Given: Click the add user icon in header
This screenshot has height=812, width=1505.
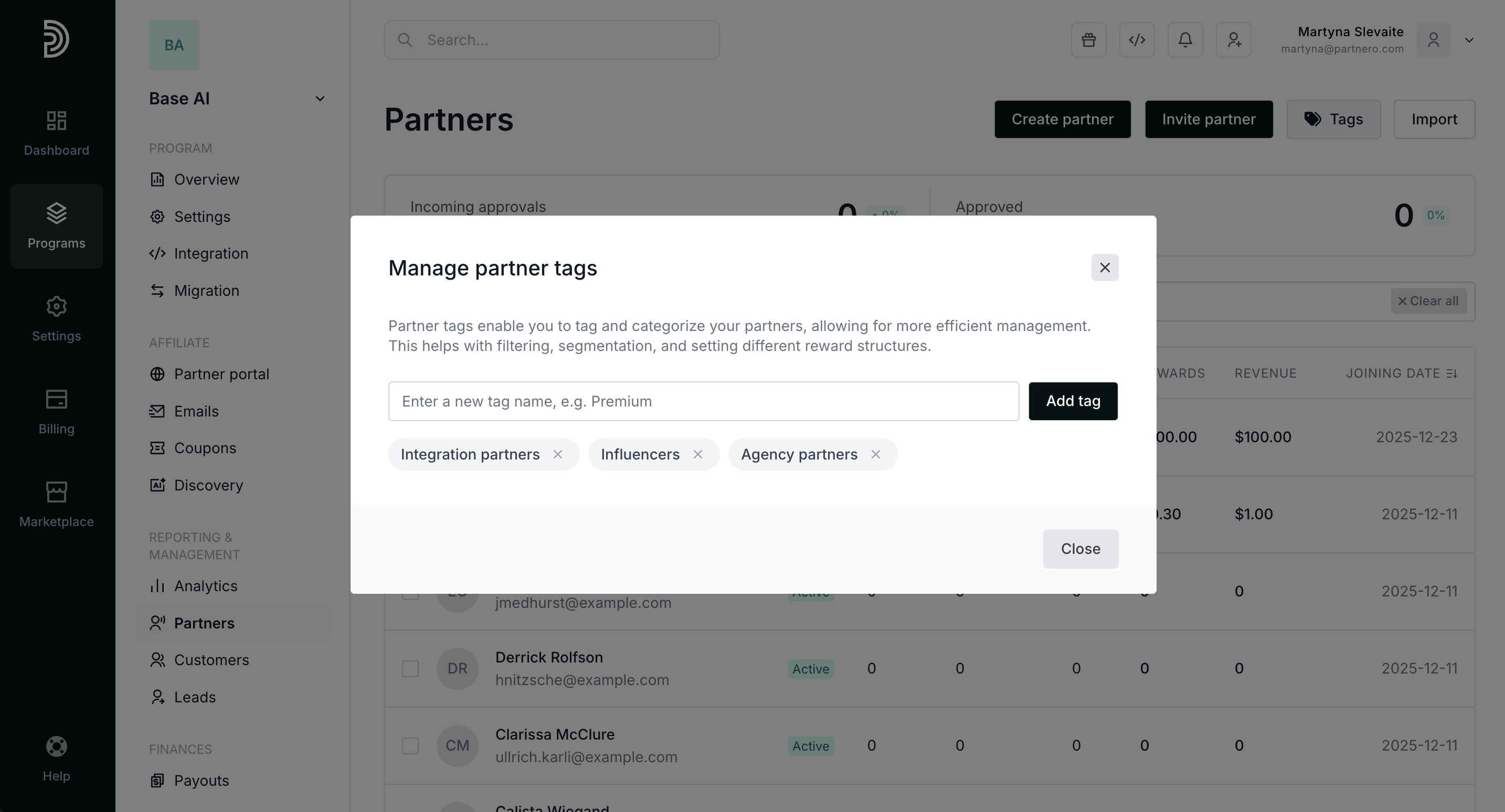Looking at the screenshot, I should point(1233,40).
